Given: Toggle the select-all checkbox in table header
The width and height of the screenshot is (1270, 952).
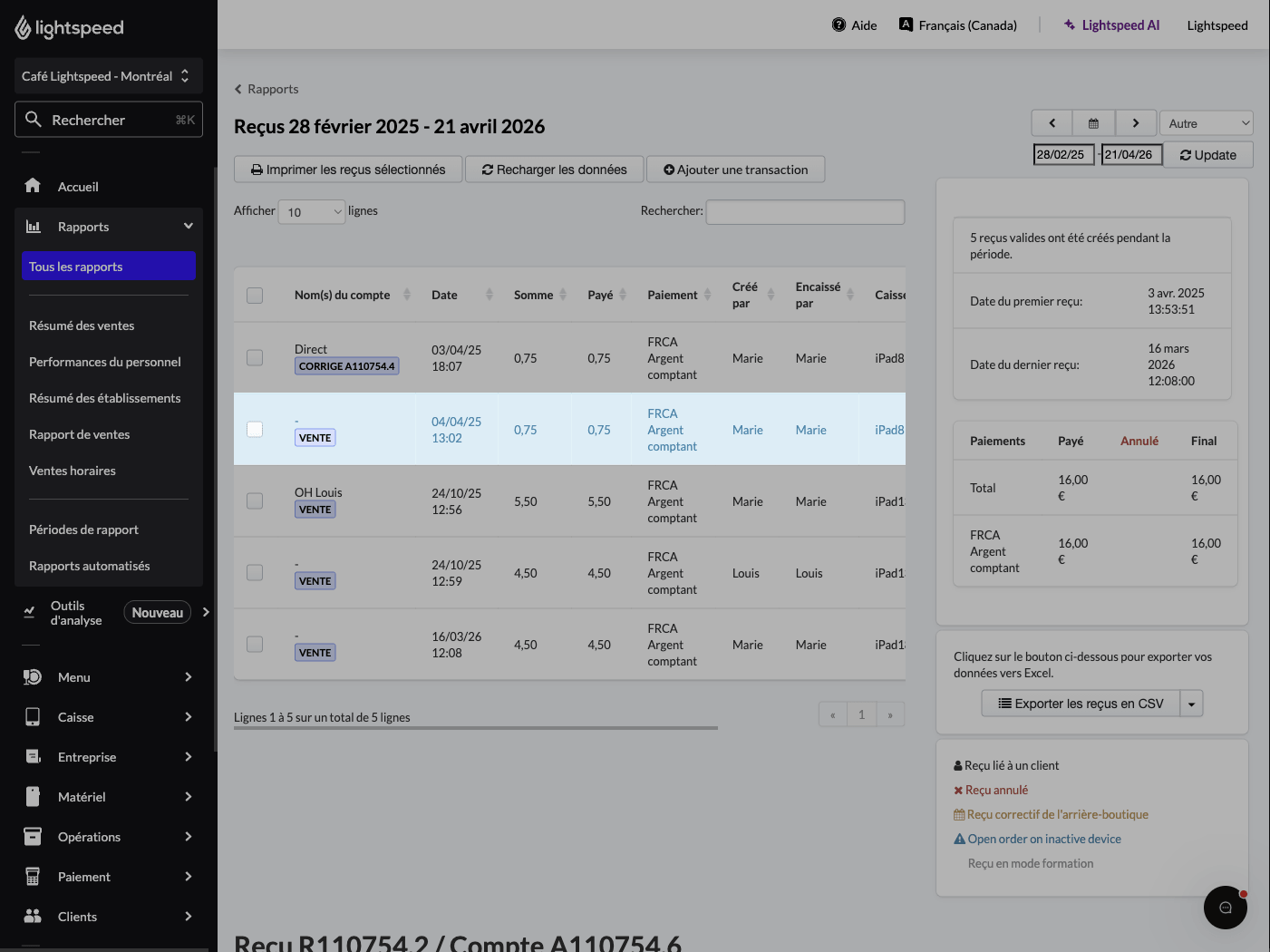Looking at the screenshot, I should click(x=255, y=296).
